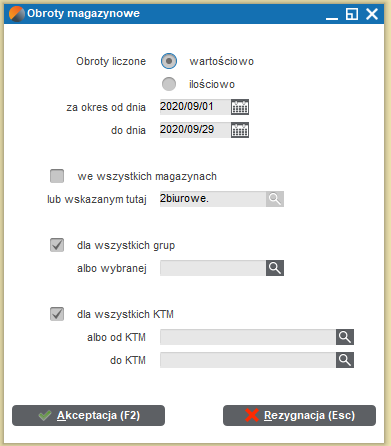This screenshot has width=391, height=446.
Task: Click the application logo in title bar
Action: coord(17,14)
